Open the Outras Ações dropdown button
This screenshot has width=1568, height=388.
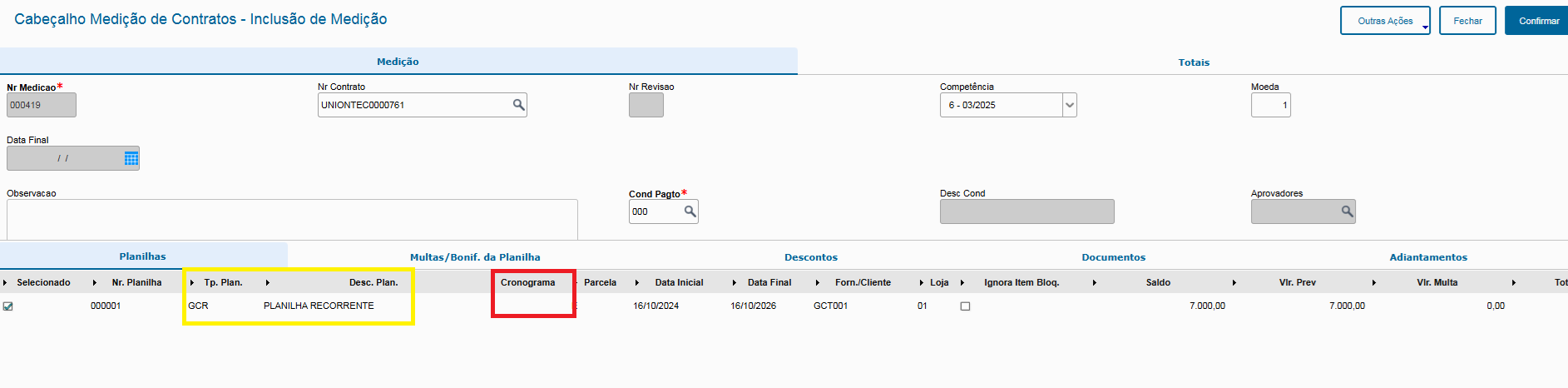coord(1385,21)
